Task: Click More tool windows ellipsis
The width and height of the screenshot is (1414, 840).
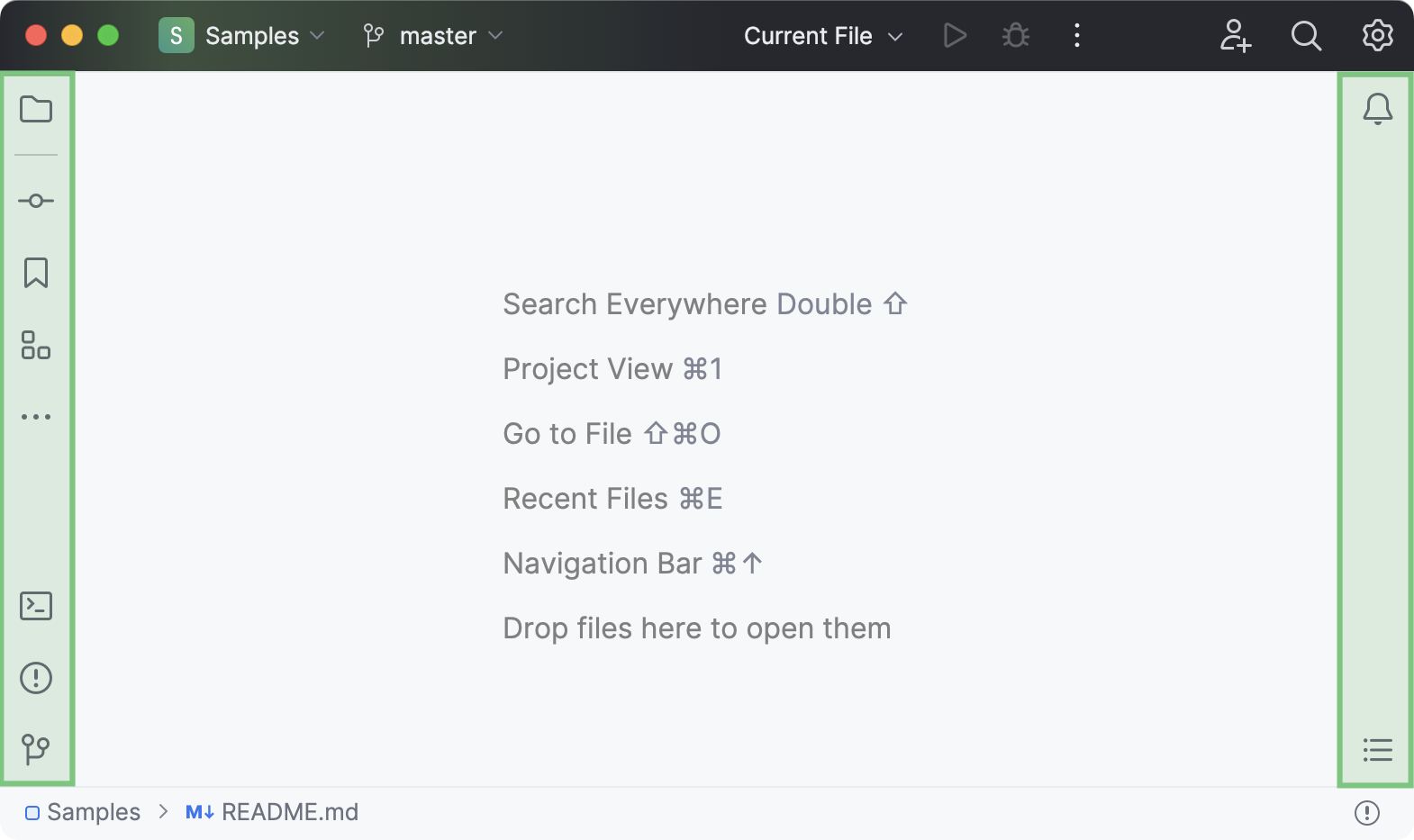Action: [x=36, y=417]
